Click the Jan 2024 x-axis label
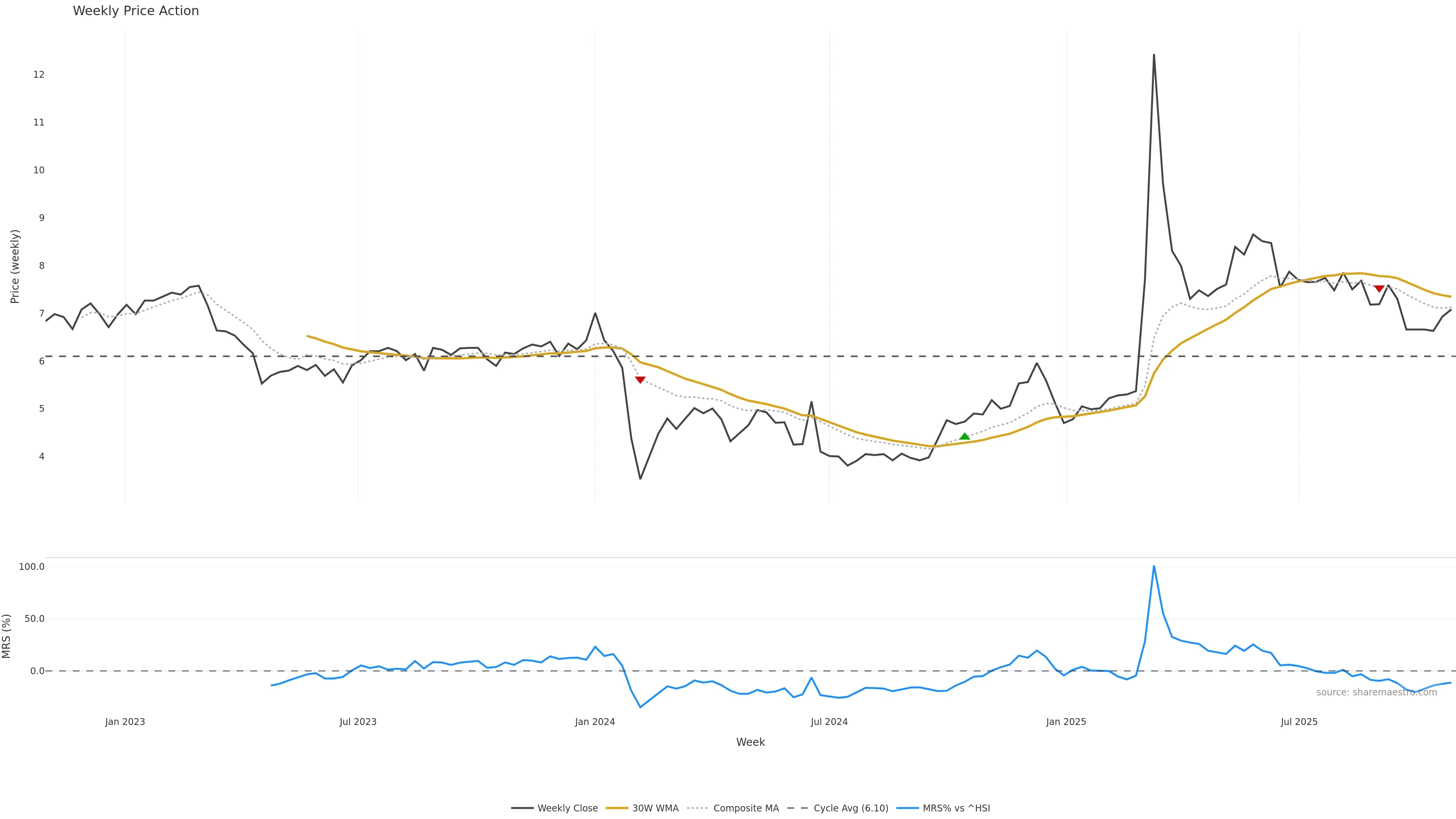Viewport: 1456px width, 819px height. [x=595, y=722]
